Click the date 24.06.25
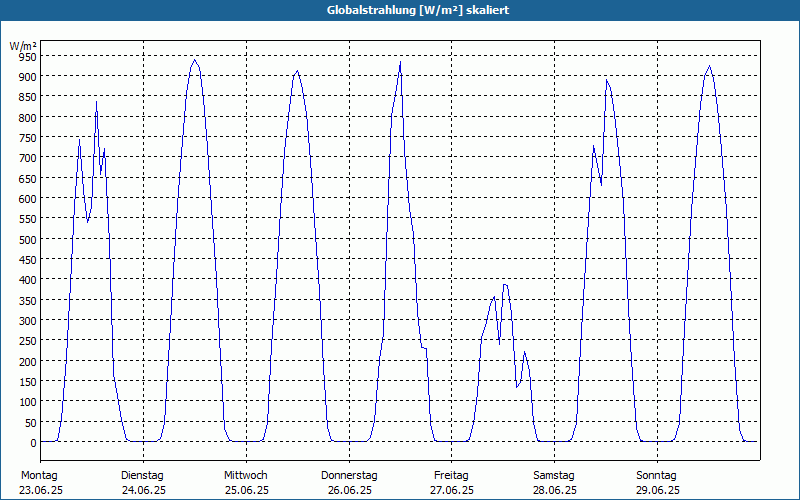The height and width of the screenshot is (500, 800). click(144, 490)
